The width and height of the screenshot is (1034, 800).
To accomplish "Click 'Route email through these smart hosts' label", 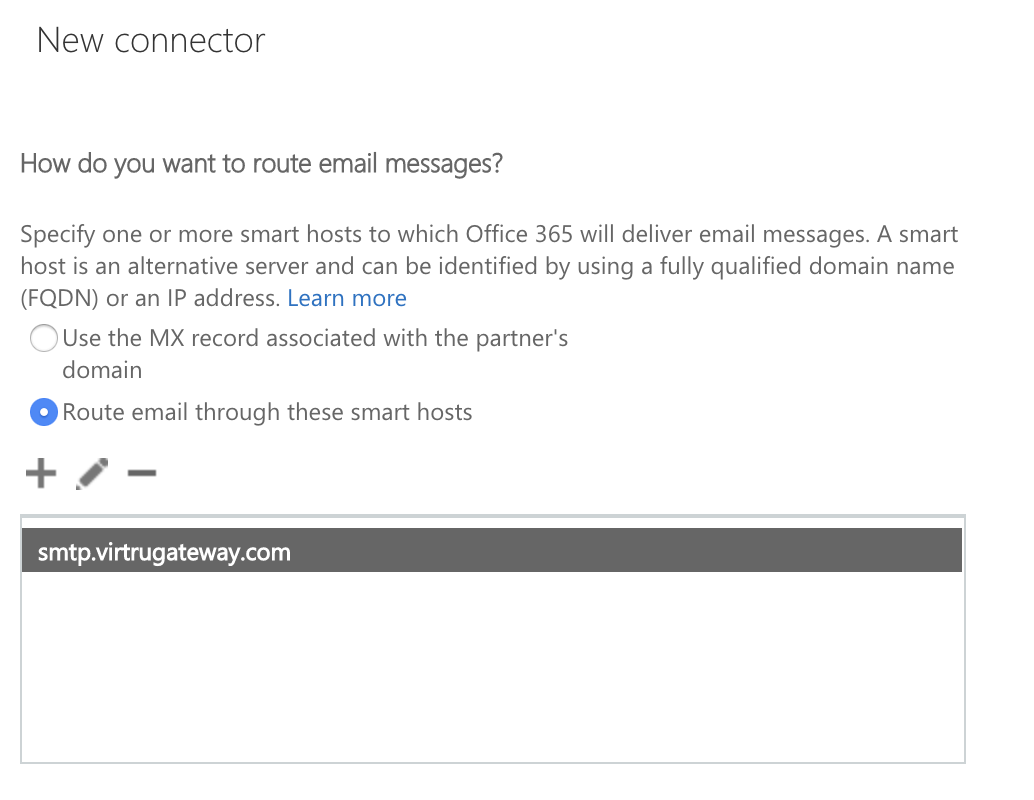I will click(x=267, y=412).
